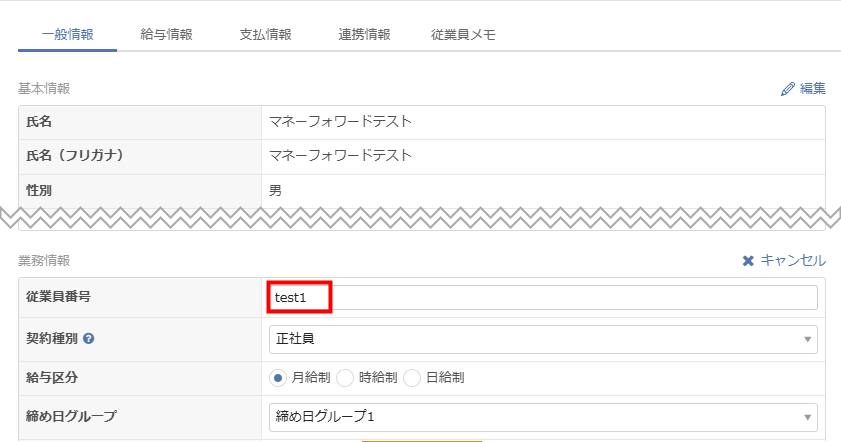Viewport: 841px width, 442px height.
Task: Click the 性別 value 男
Action: [x=276, y=190]
